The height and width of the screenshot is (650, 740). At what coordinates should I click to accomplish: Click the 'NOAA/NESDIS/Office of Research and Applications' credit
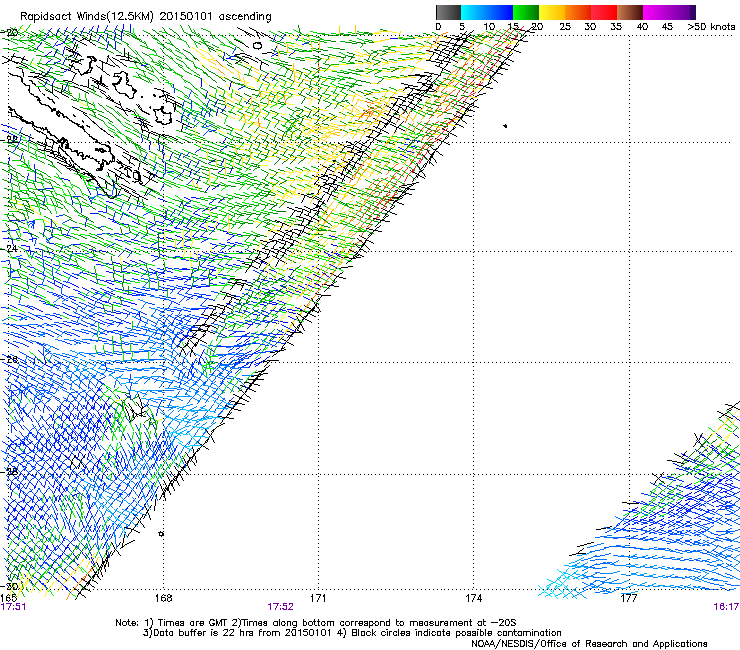coord(589,644)
